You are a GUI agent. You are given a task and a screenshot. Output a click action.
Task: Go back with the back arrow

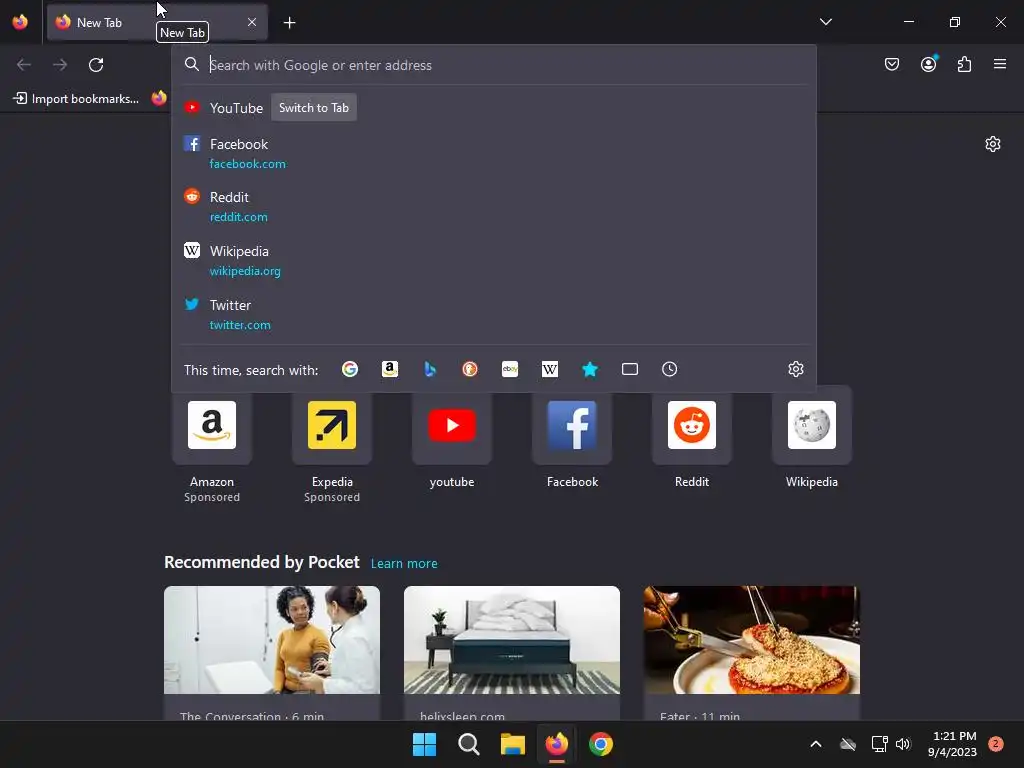click(24, 65)
